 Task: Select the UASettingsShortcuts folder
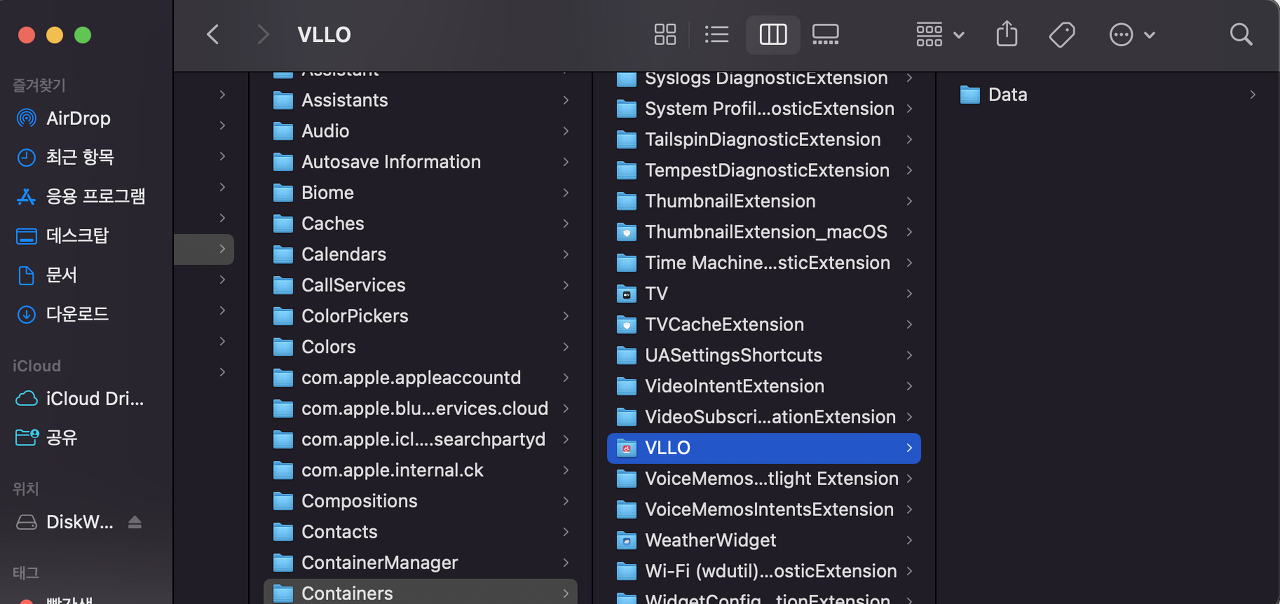[x=764, y=355]
